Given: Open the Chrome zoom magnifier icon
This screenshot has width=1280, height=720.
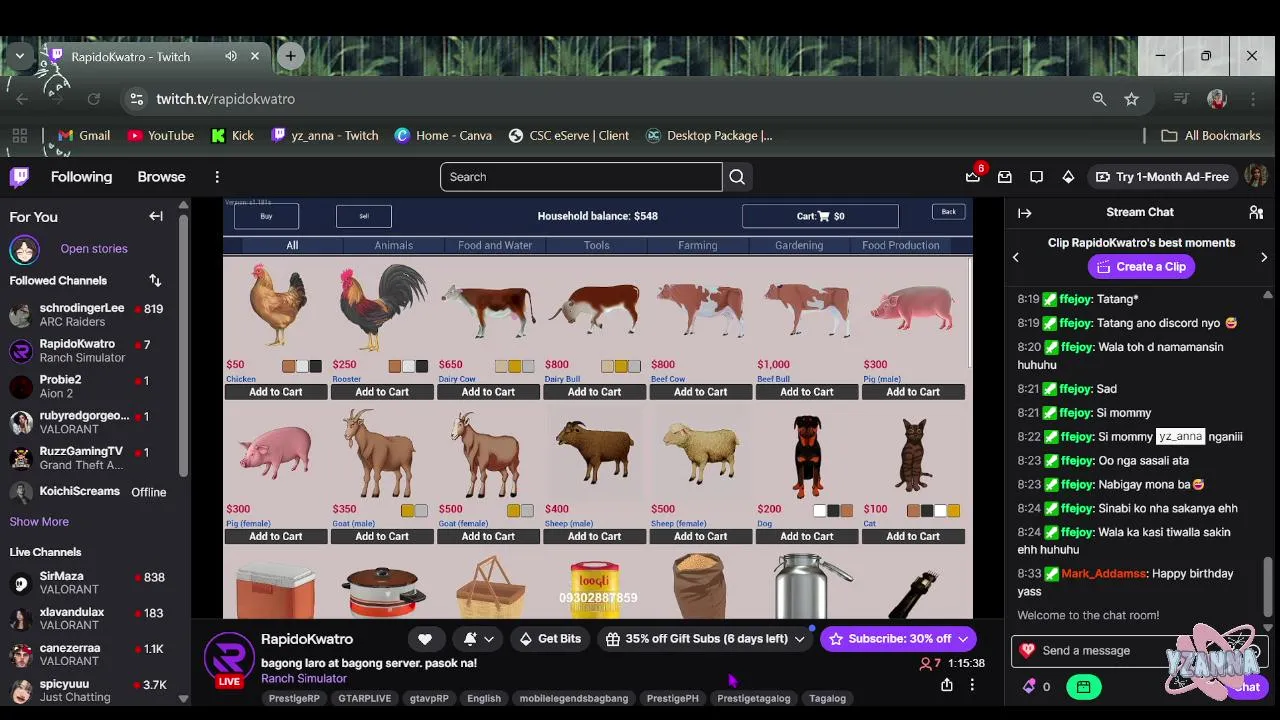Looking at the screenshot, I should (x=1099, y=99).
